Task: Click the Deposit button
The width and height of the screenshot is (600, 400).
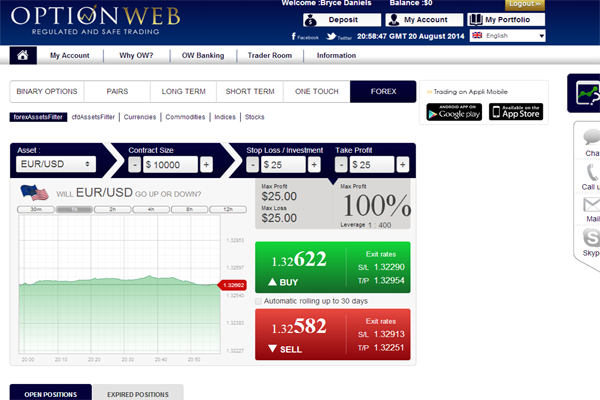Action: (x=342, y=20)
